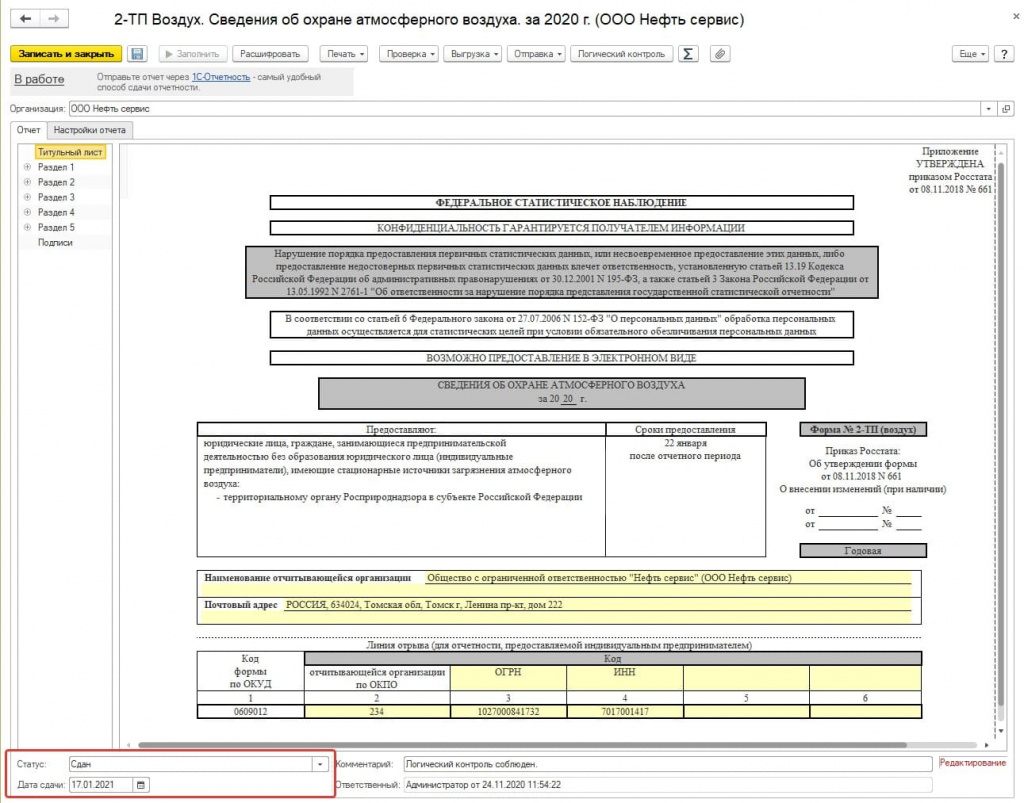Click the Почтовый адрес field in the form
The image size is (1024, 803).
coord(597,605)
